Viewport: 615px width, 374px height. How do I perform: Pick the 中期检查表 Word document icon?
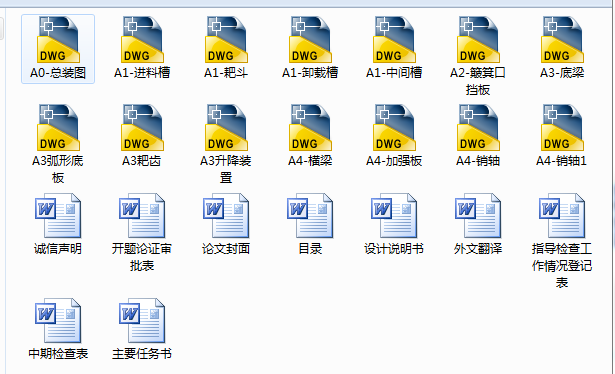tap(58, 320)
